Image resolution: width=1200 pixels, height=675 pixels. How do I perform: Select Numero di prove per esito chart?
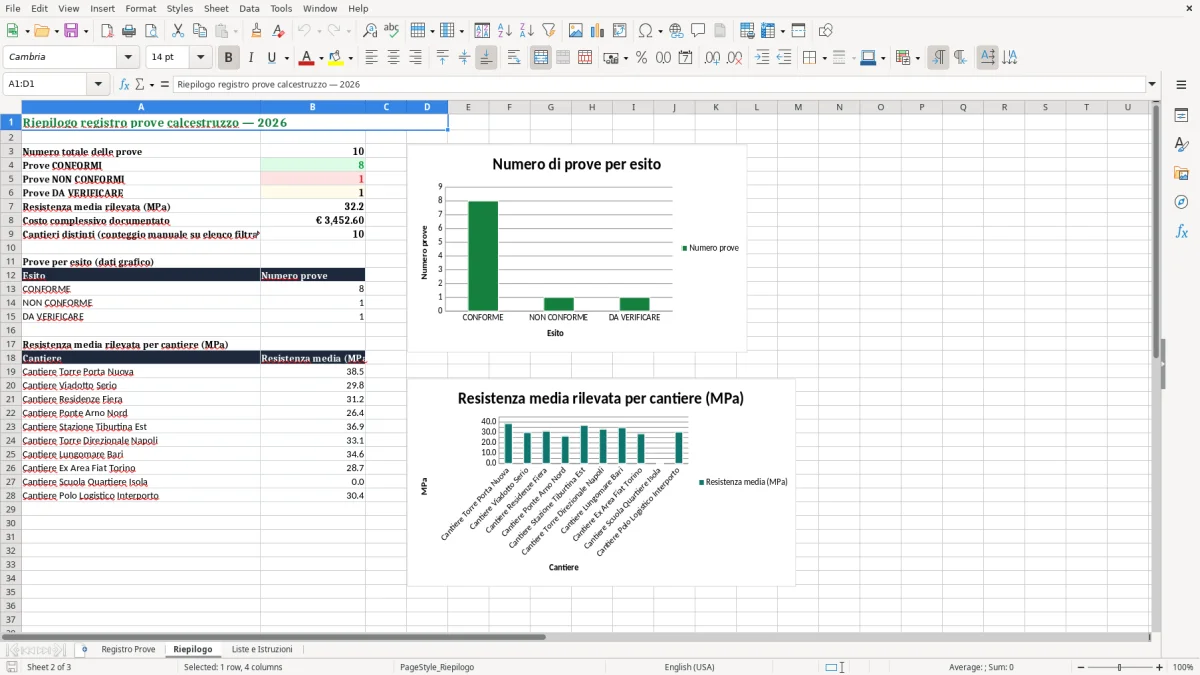(x=576, y=248)
